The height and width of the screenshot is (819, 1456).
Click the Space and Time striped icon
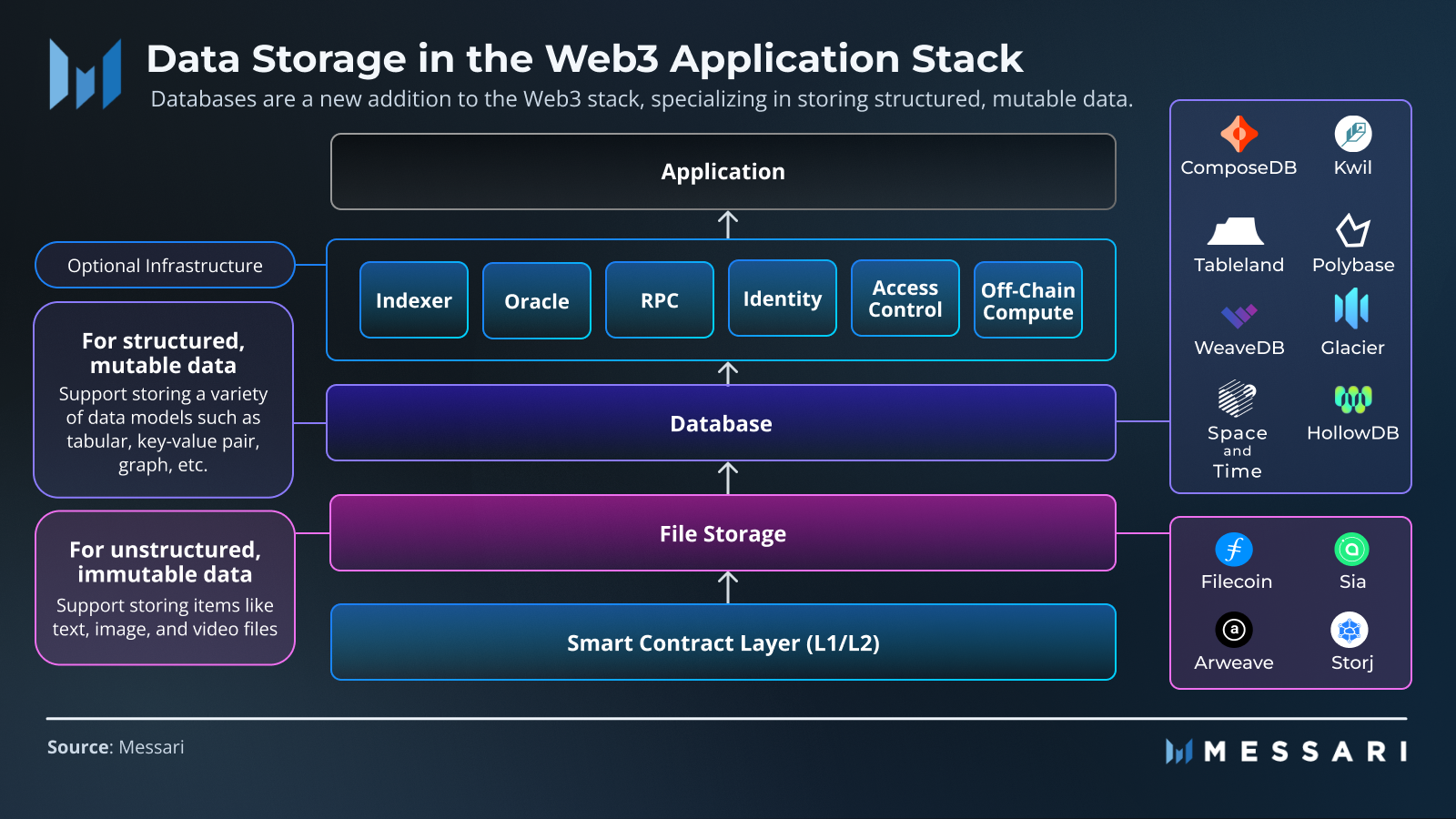pos(1237,399)
